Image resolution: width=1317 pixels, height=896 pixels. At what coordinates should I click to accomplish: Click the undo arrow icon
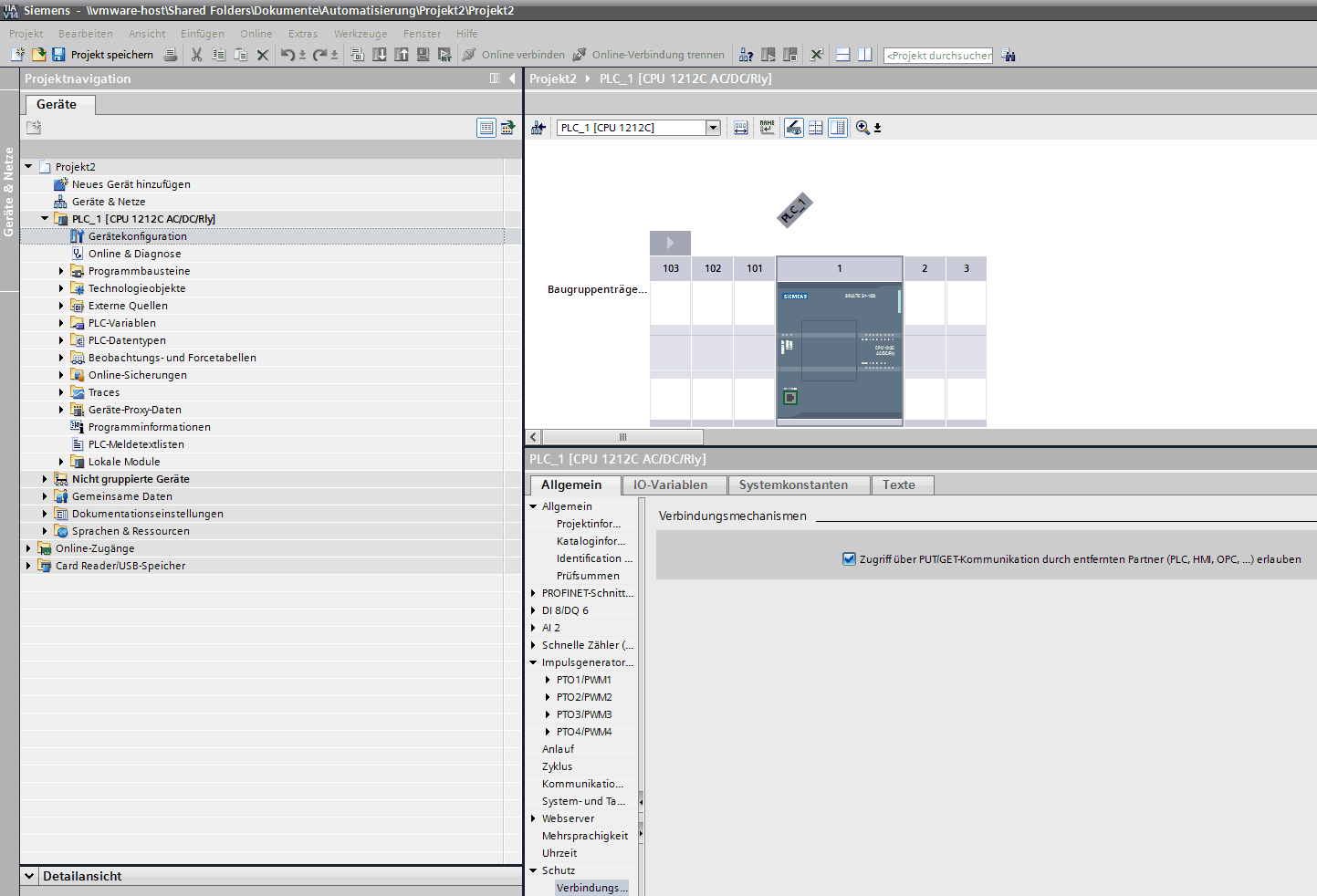tap(287, 55)
